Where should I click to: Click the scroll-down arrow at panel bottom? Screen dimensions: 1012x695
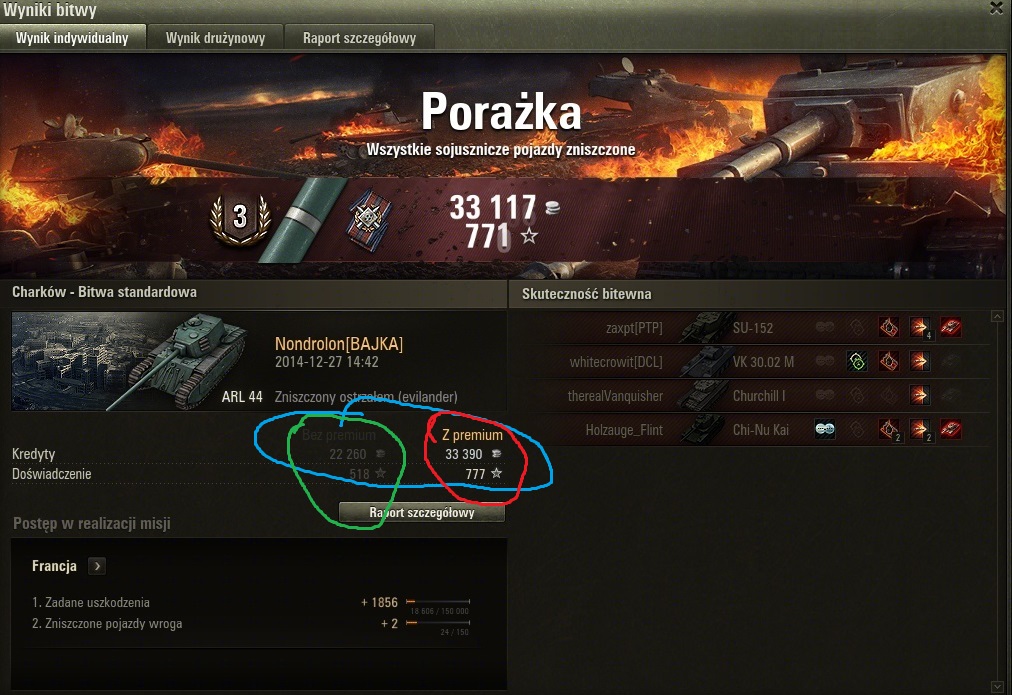pos(997,686)
